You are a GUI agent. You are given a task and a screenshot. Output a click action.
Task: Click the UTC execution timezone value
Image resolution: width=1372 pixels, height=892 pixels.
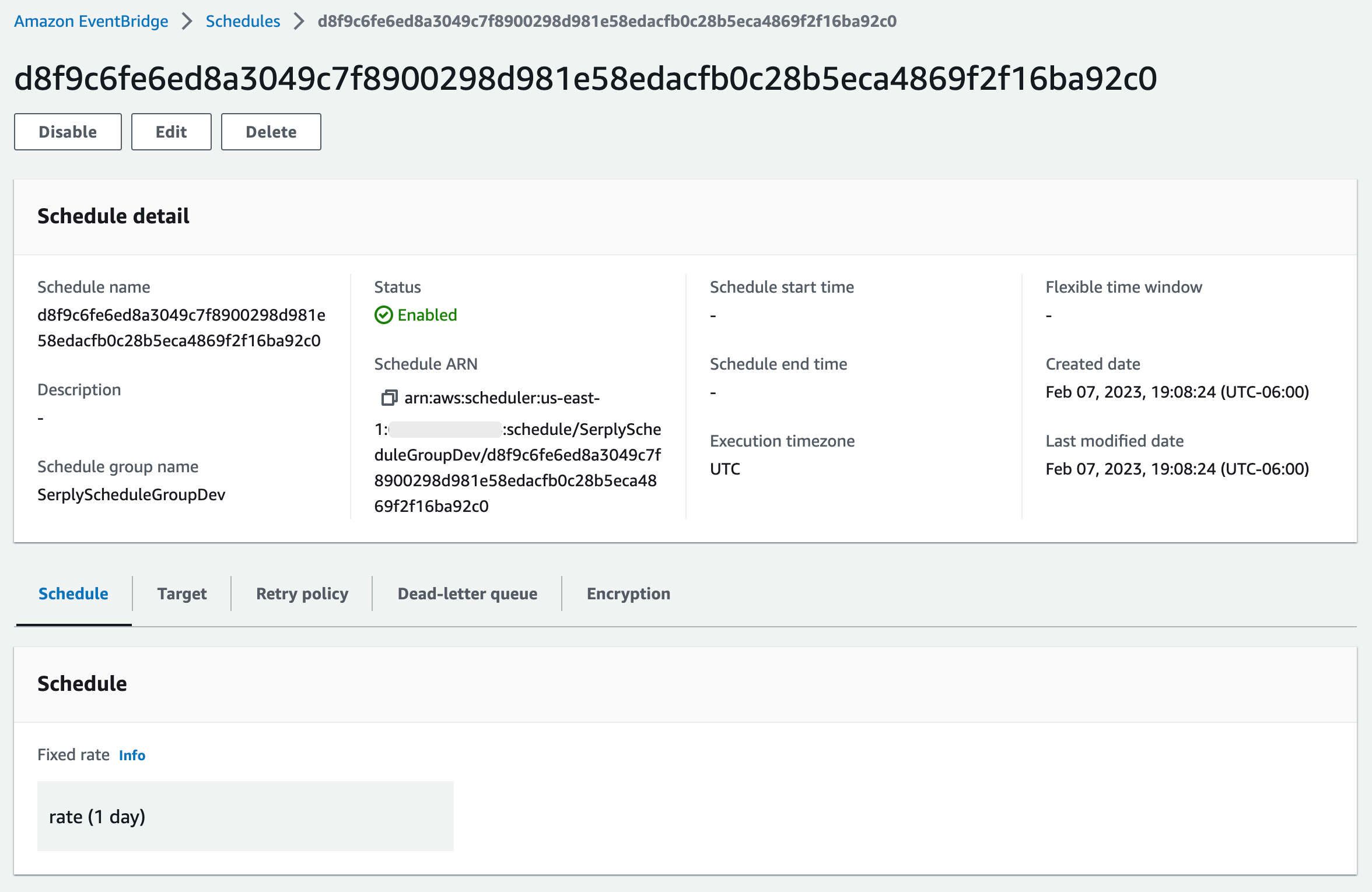point(724,469)
